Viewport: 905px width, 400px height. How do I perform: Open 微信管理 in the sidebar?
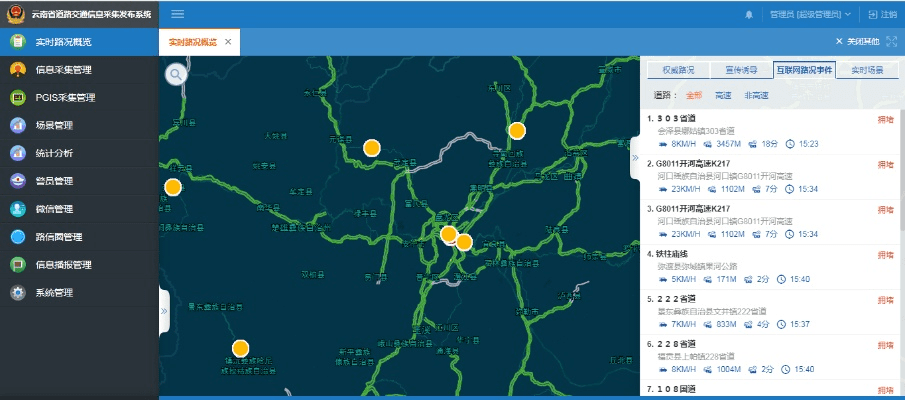[x=54, y=209]
